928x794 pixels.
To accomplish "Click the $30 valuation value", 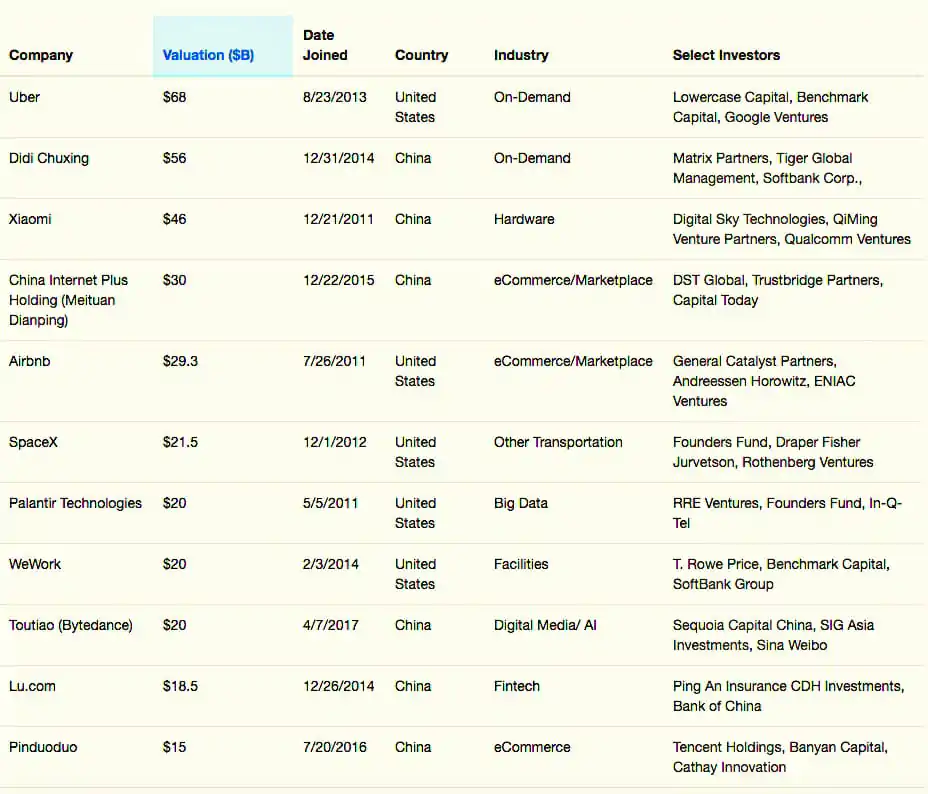I will [x=175, y=280].
